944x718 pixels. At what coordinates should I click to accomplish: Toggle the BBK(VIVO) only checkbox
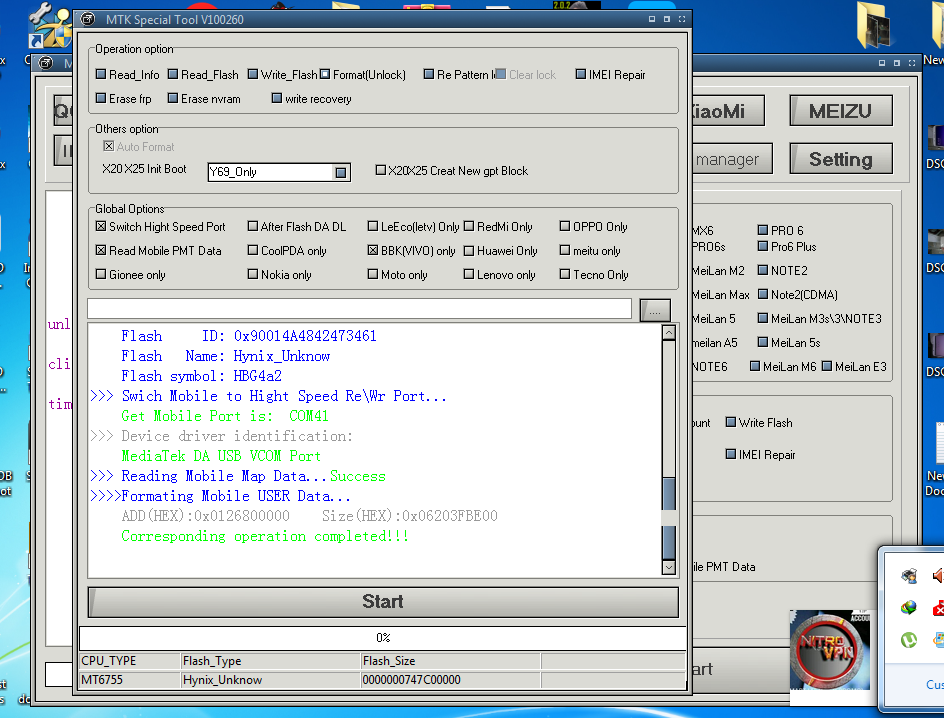(x=373, y=251)
